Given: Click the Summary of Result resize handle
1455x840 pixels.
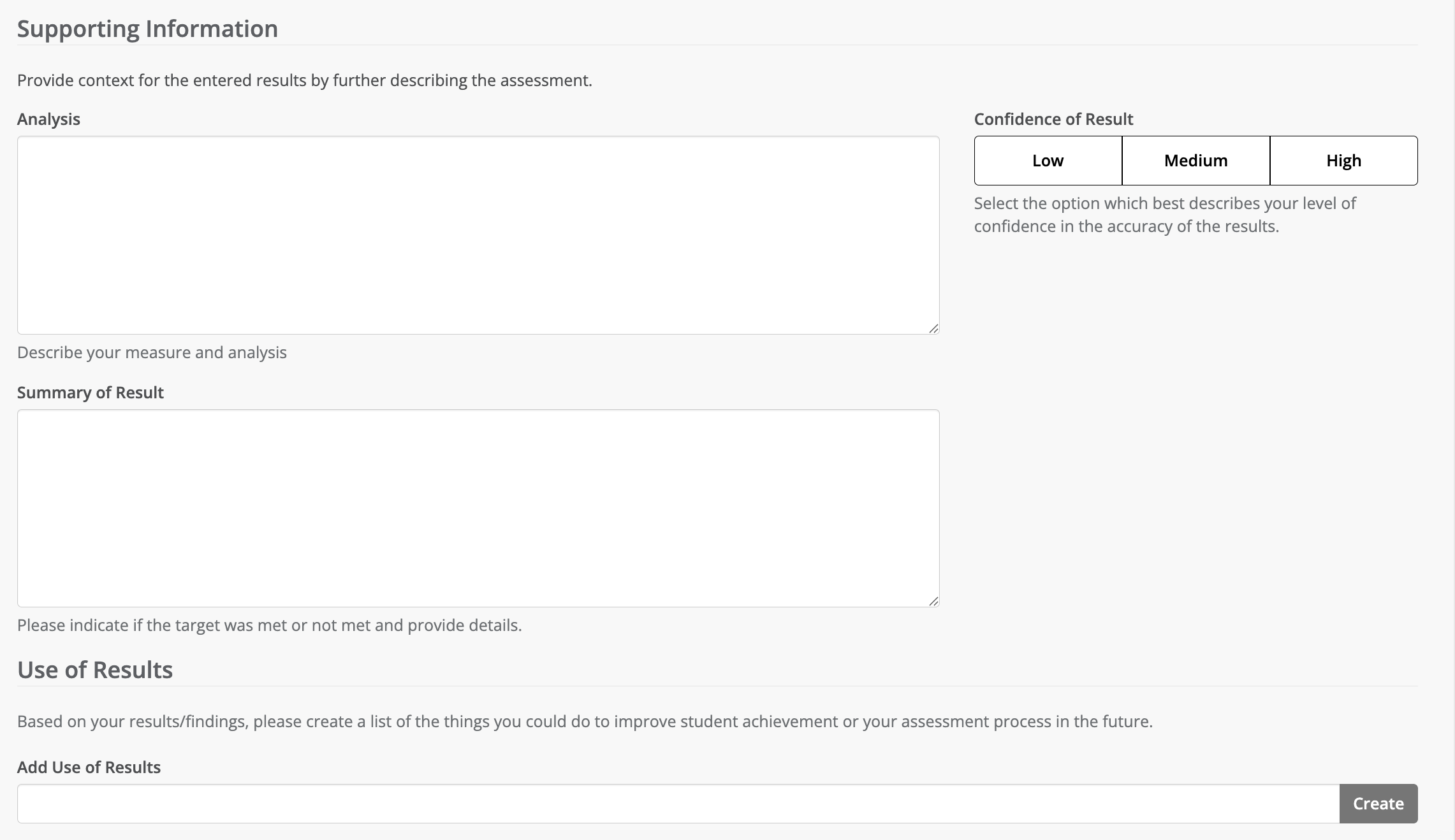Looking at the screenshot, I should tap(933, 601).
